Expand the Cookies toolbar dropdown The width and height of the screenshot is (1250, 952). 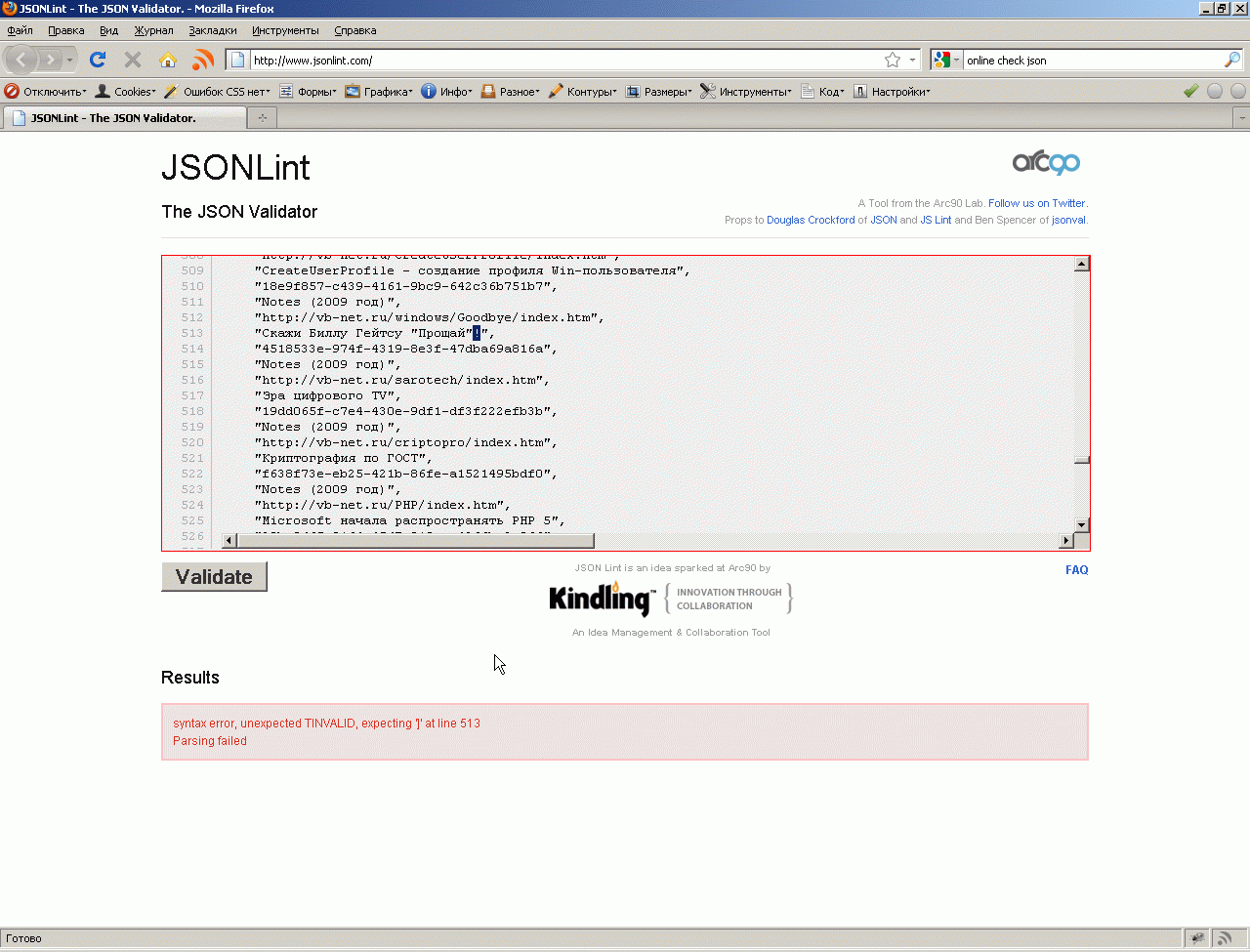[x=125, y=92]
